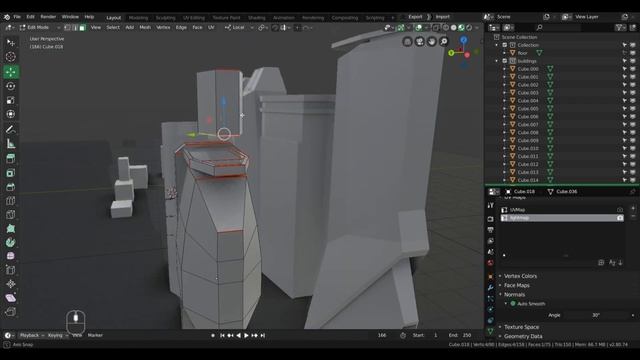The width and height of the screenshot is (640, 360).
Task: Jump to the timeline end frame
Action: pos(263,336)
